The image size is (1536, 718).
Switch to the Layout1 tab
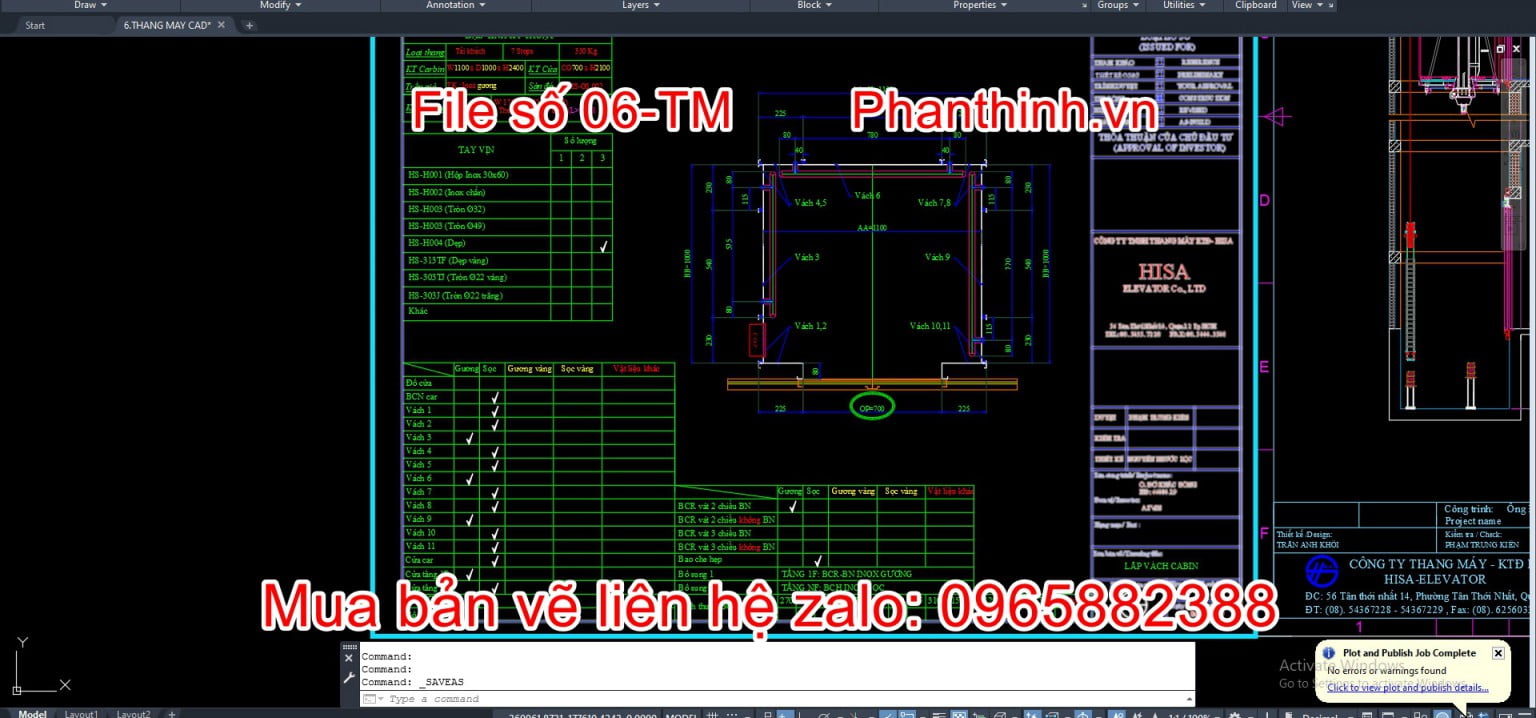[x=81, y=713]
